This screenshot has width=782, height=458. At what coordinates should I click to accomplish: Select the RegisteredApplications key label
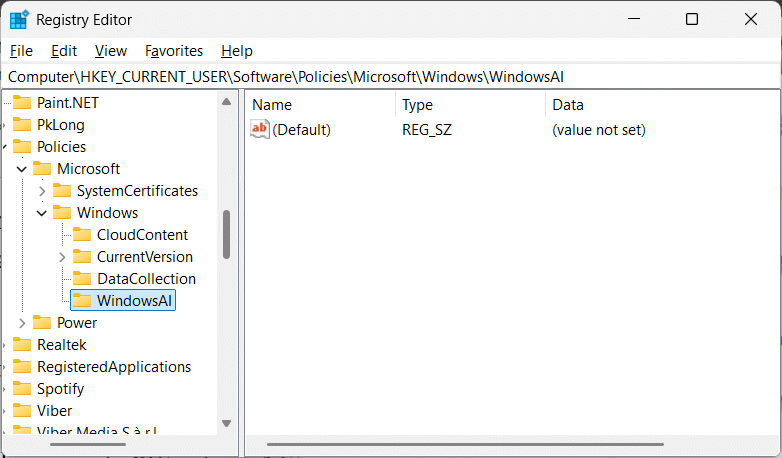coord(114,366)
